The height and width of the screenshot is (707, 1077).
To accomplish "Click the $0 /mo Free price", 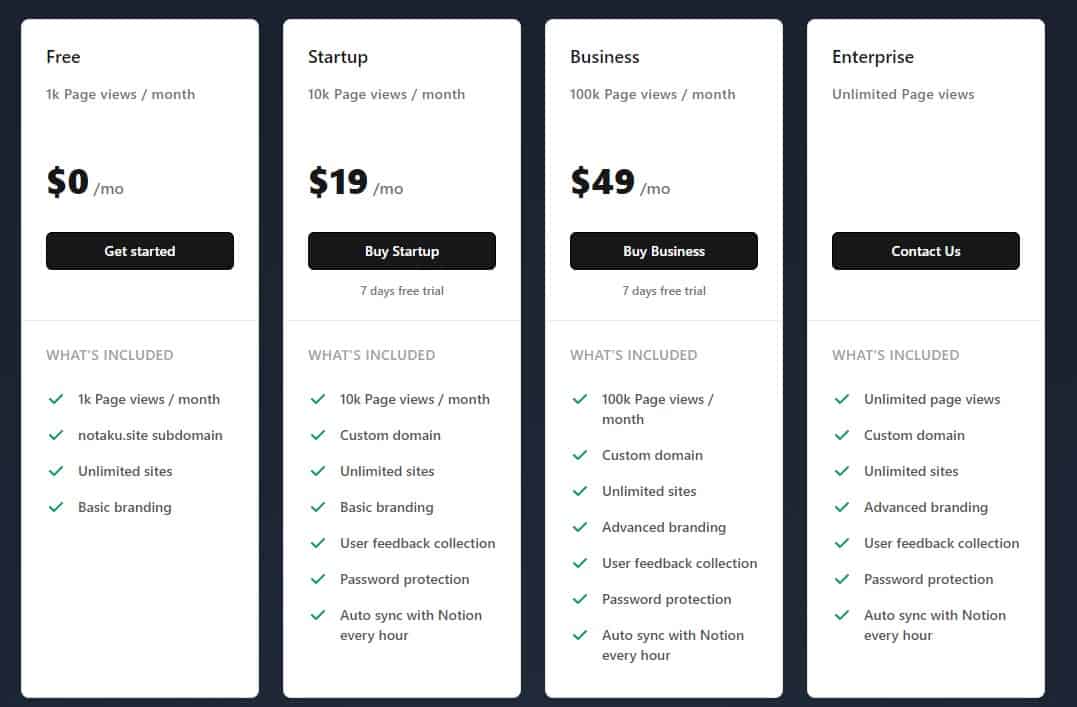I will 85,182.
